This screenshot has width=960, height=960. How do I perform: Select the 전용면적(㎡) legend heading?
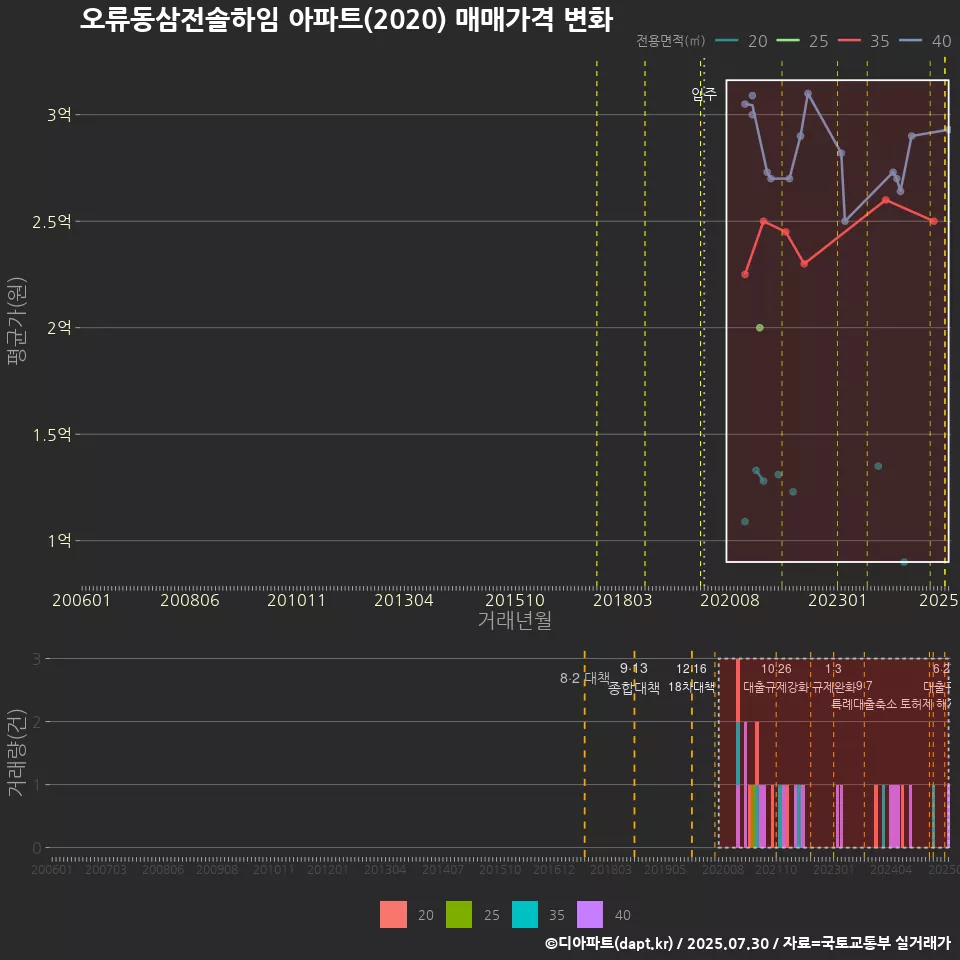tap(670, 41)
